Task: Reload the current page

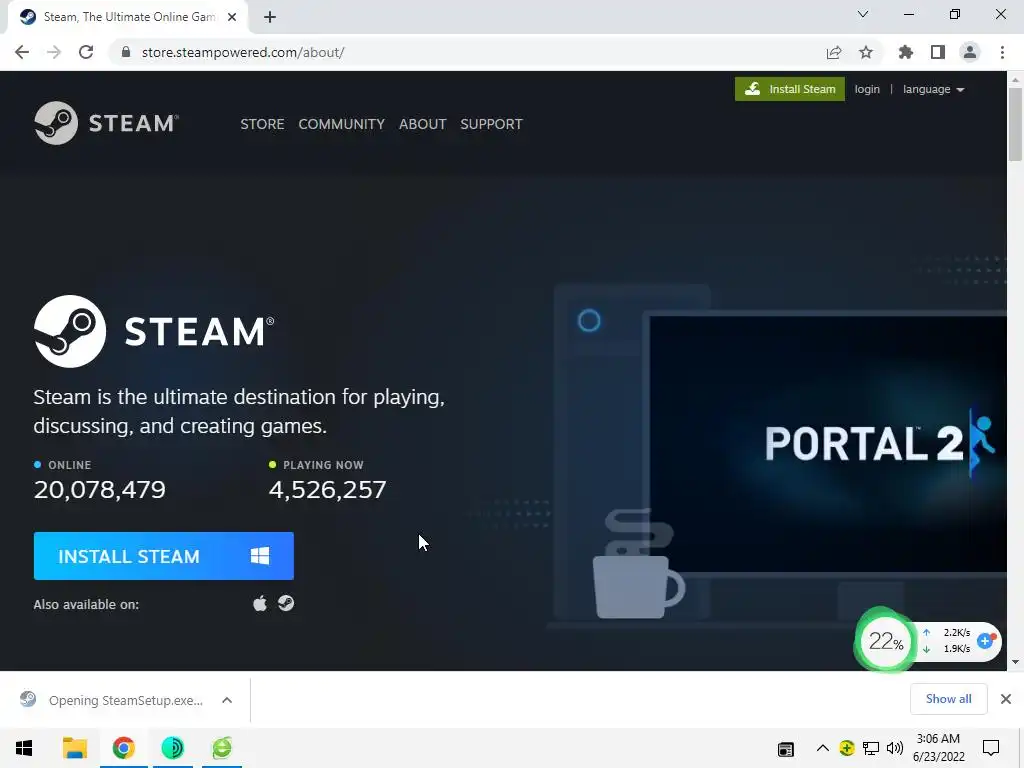Action: coord(86,52)
